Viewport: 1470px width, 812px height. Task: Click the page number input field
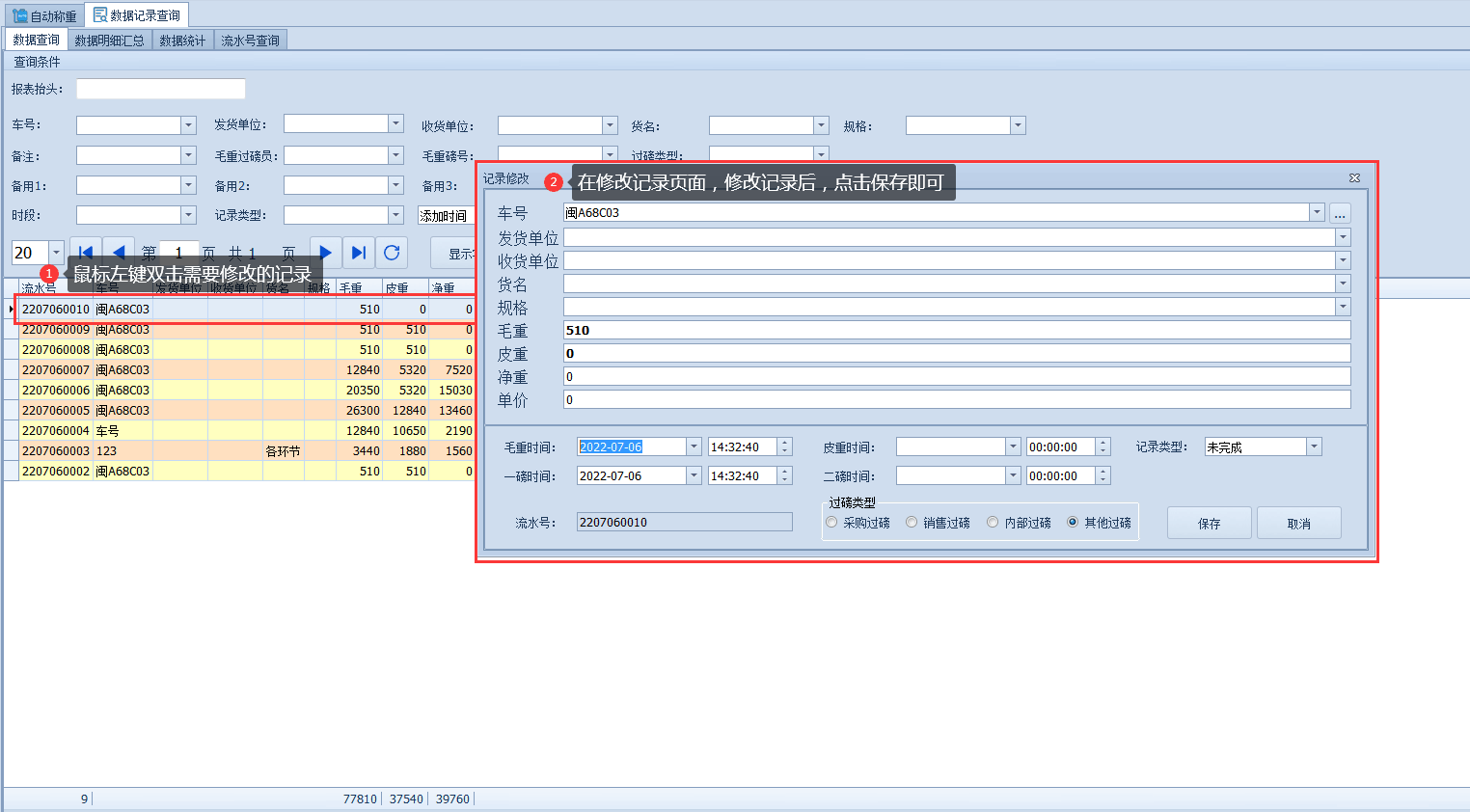pos(178,253)
